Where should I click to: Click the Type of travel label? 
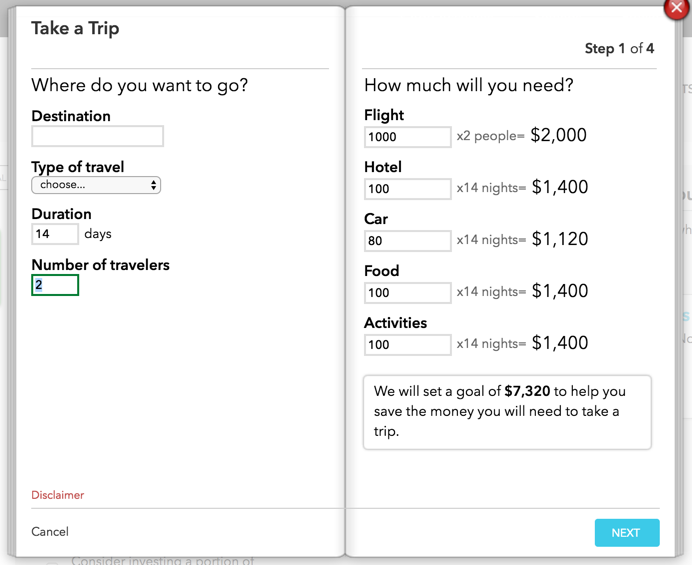click(x=78, y=167)
